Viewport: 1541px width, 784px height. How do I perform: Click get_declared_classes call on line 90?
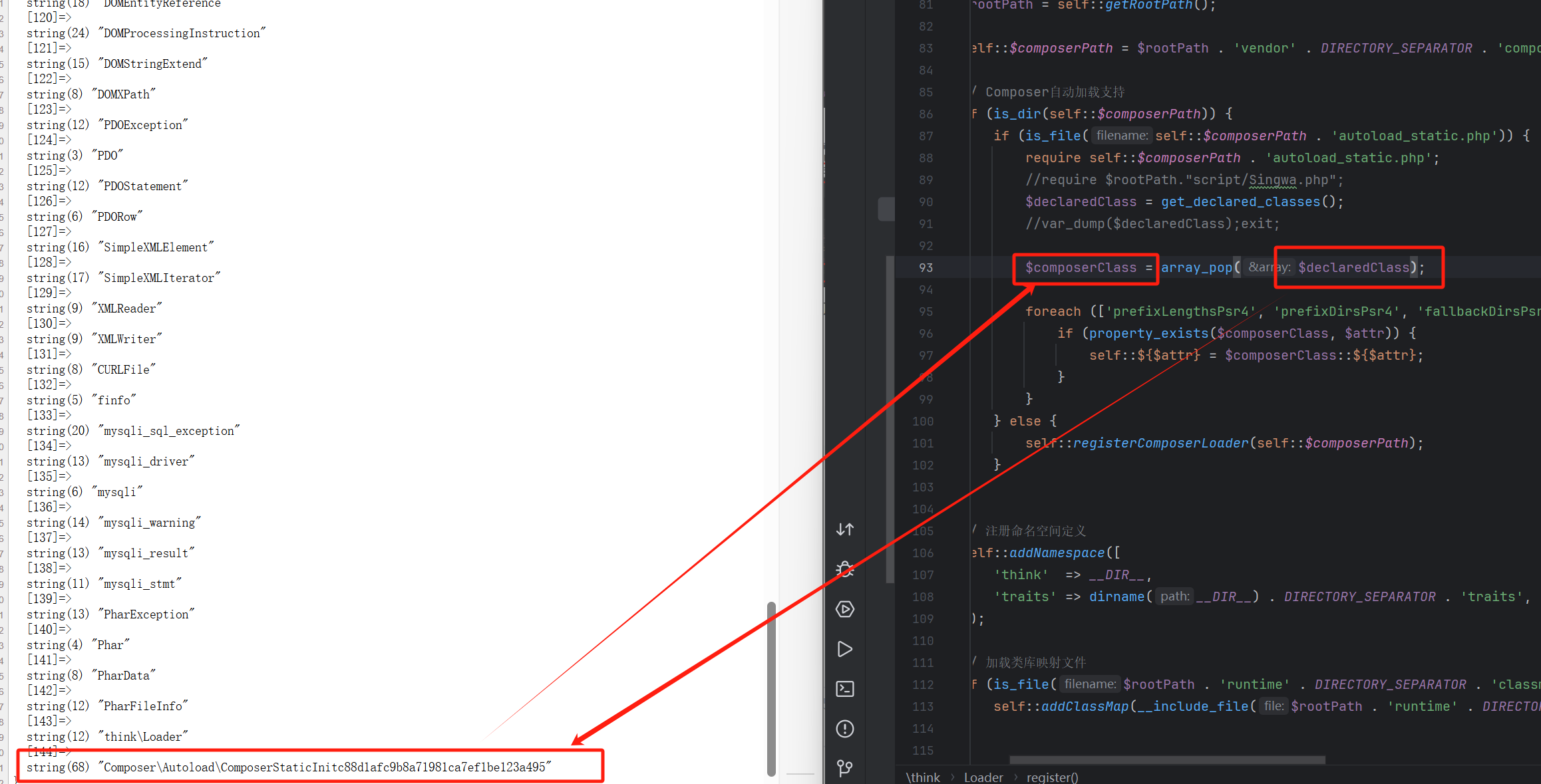tap(1240, 201)
